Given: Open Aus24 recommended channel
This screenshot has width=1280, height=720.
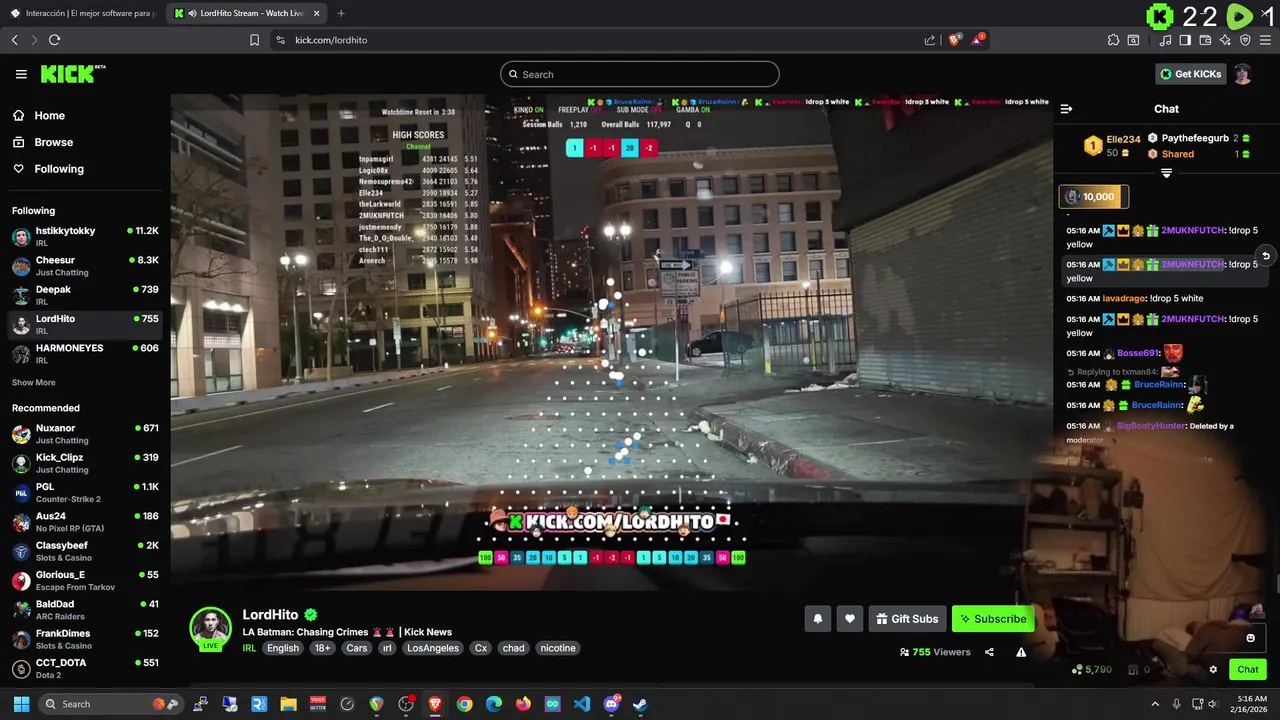Looking at the screenshot, I should click(85, 522).
